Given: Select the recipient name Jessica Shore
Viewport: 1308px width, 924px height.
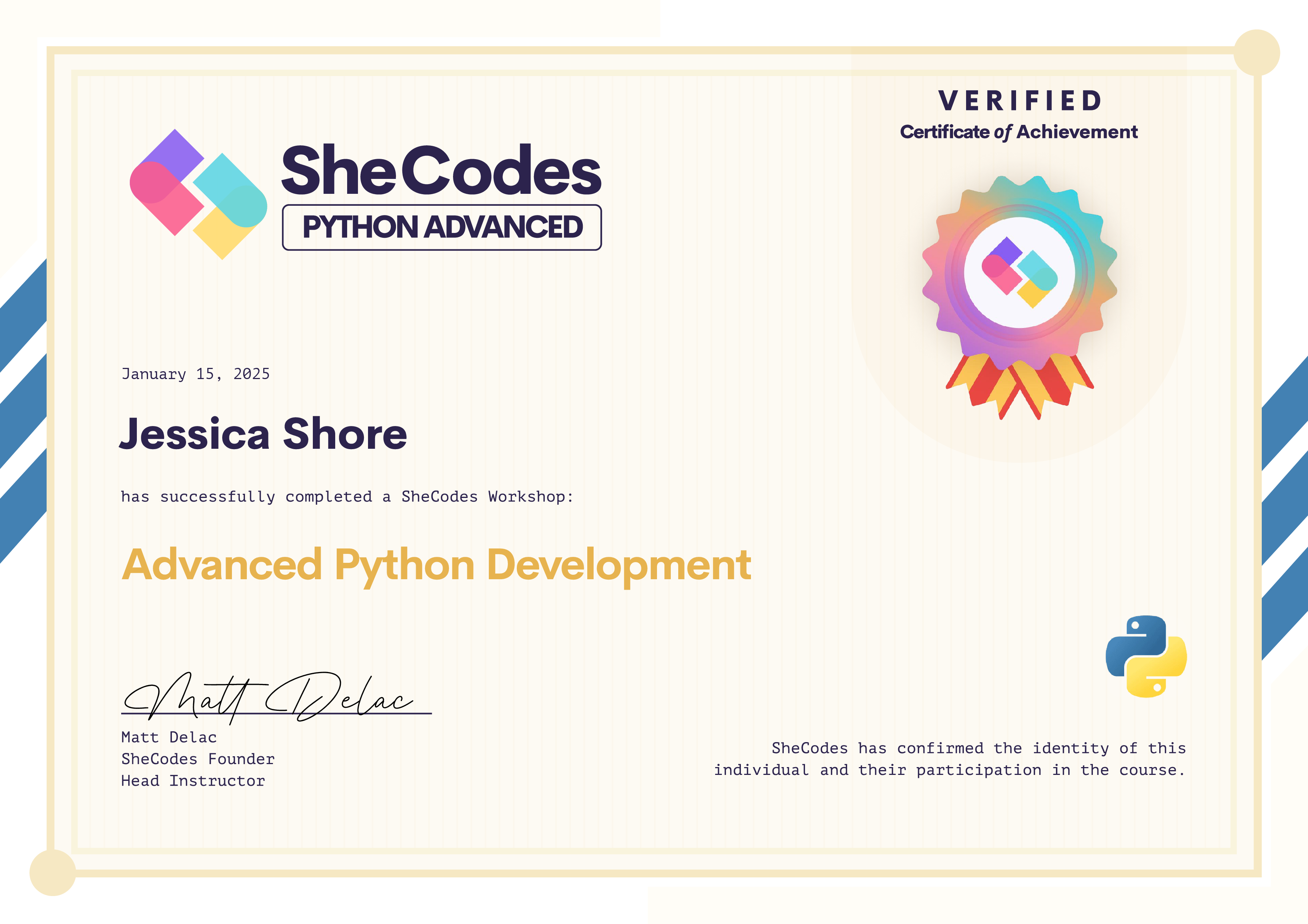Looking at the screenshot, I should [263, 434].
